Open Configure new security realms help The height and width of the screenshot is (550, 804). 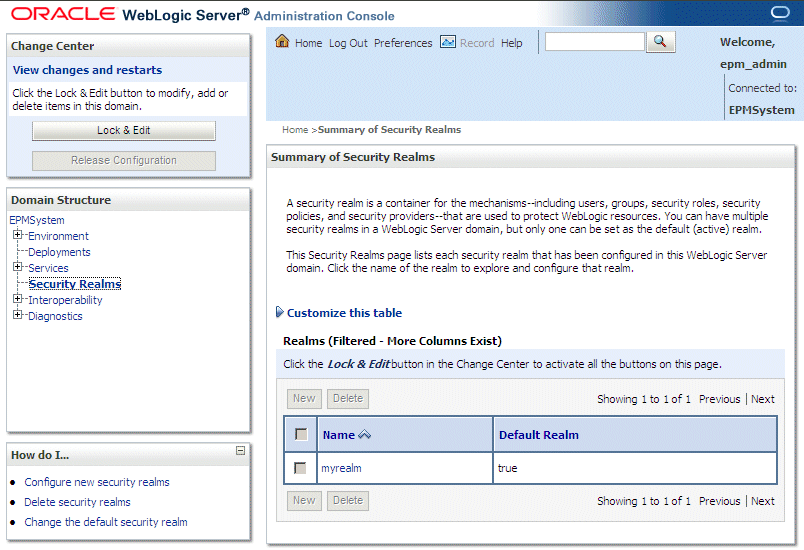click(x=97, y=482)
